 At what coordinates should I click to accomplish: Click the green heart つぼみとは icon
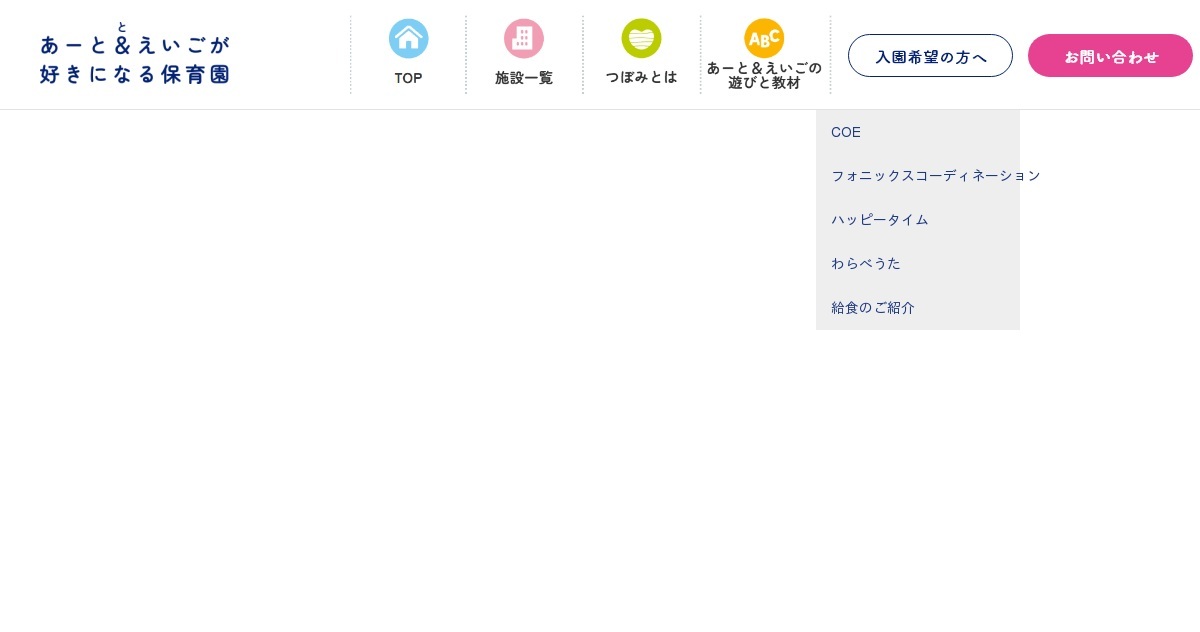[641, 38]
